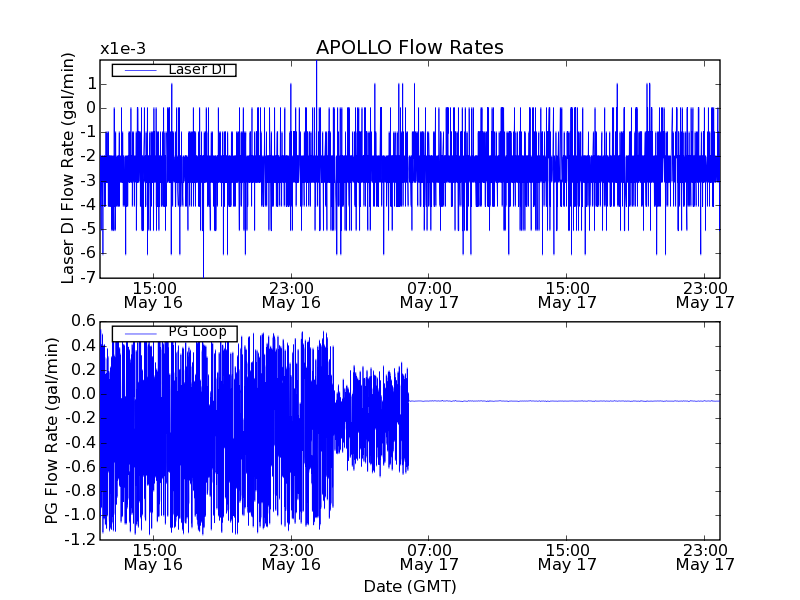Click the -7 y-axis tick on upper plot
800x600 pixels.
tap(88, 277)
